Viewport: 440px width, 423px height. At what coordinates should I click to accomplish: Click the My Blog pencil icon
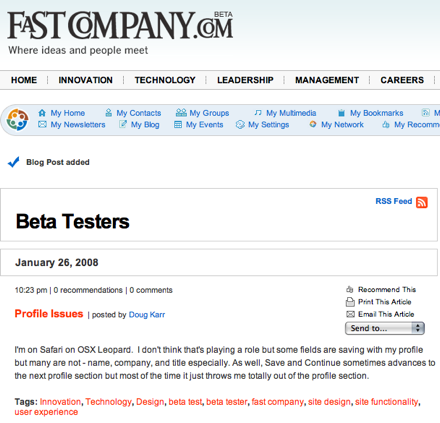123,124
